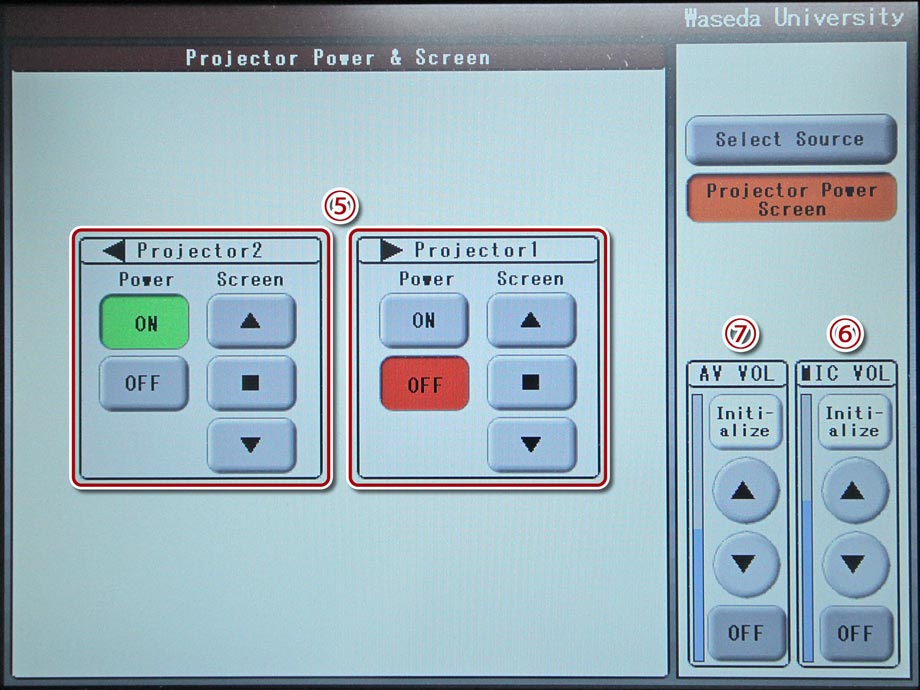Raise the Projector2 screen with up arrow
Viewport: 920px width, 690px height.
click(251, 321)
